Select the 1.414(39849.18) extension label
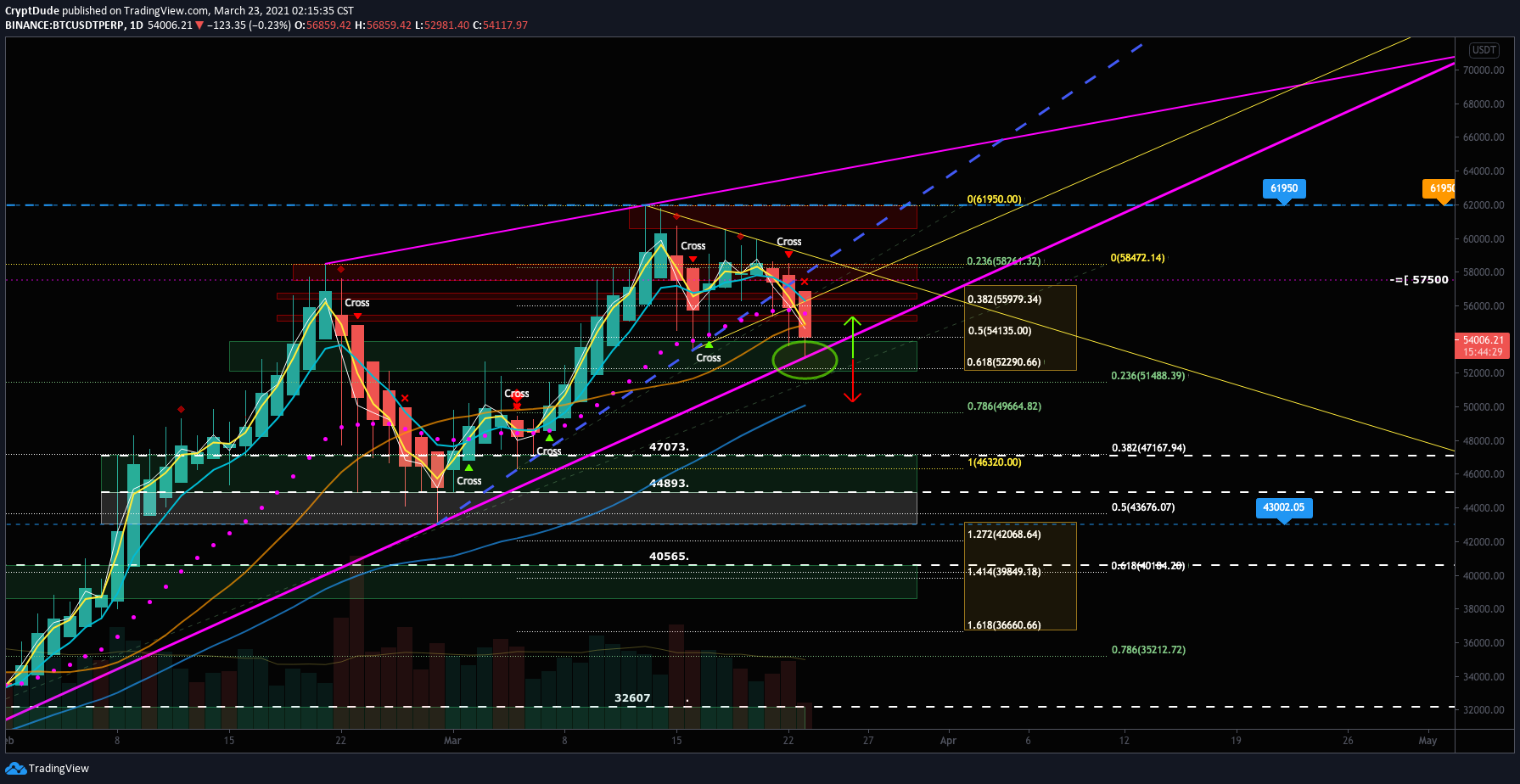Image resolution: width=1520 pixels, height=784 pixels. pyautogui.click(x=1004, y=572)
